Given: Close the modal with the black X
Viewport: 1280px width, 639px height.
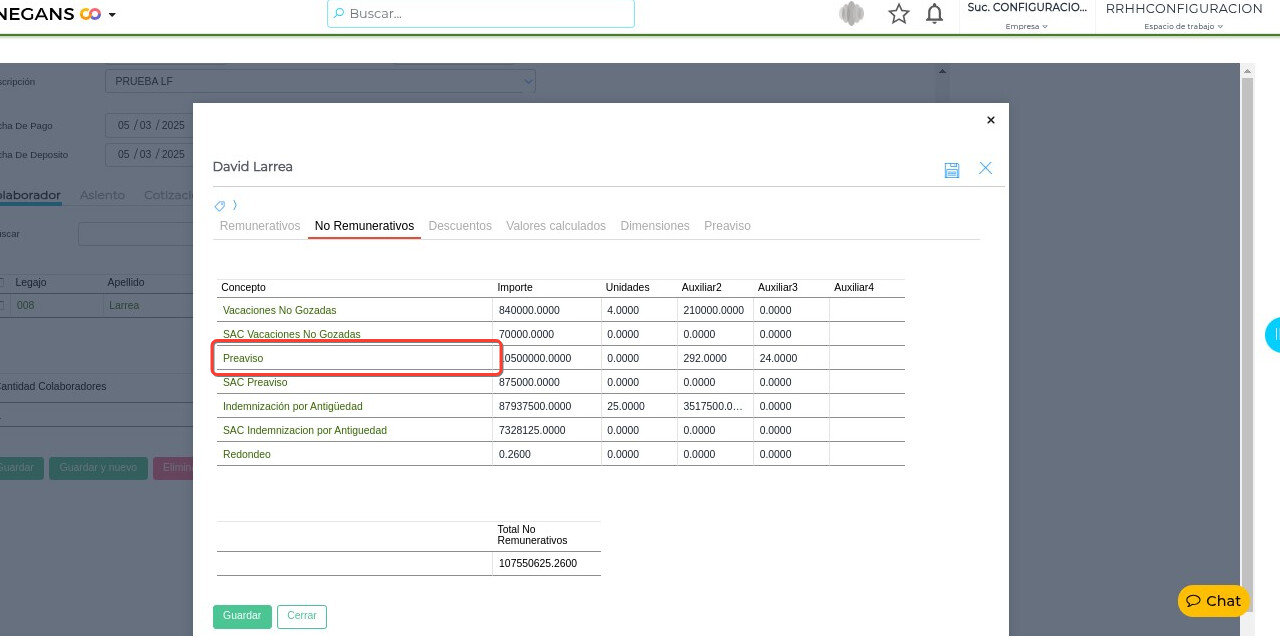Looking at the screenshot, I should (991, 120).
